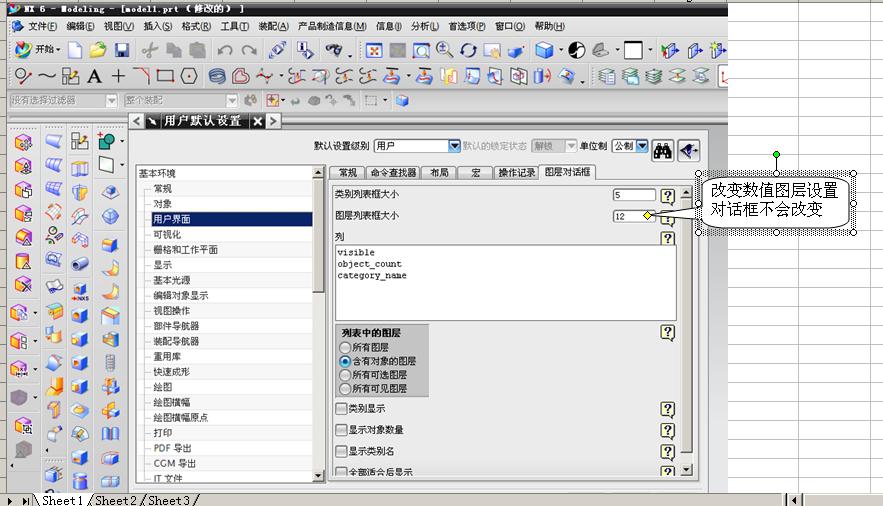This screenshot has height=506, width=883.
Task: Select the 所有图层 radio button
Action: coord(345,347)
